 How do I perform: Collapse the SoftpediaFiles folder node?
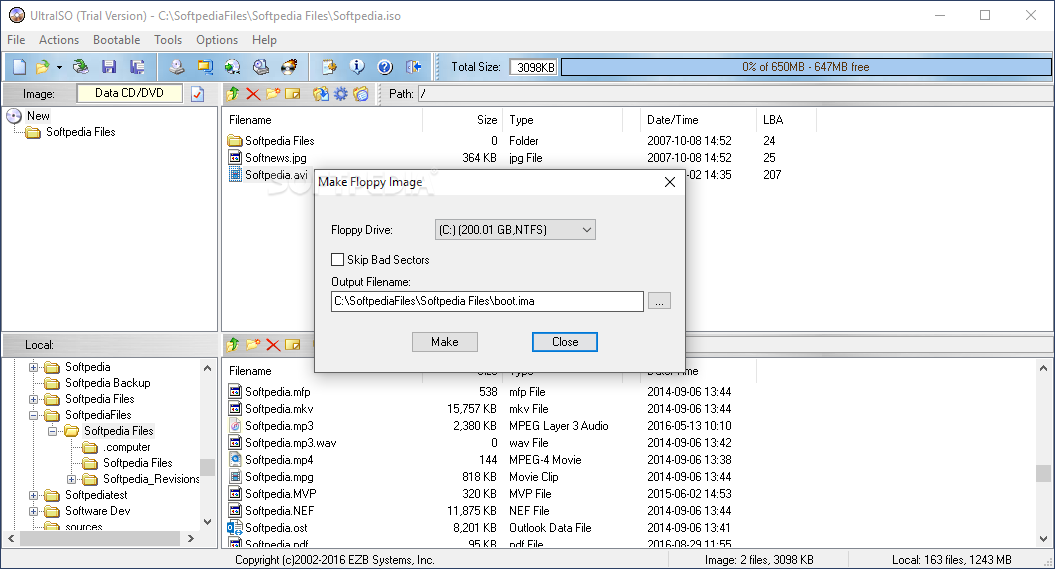[34, 416]
